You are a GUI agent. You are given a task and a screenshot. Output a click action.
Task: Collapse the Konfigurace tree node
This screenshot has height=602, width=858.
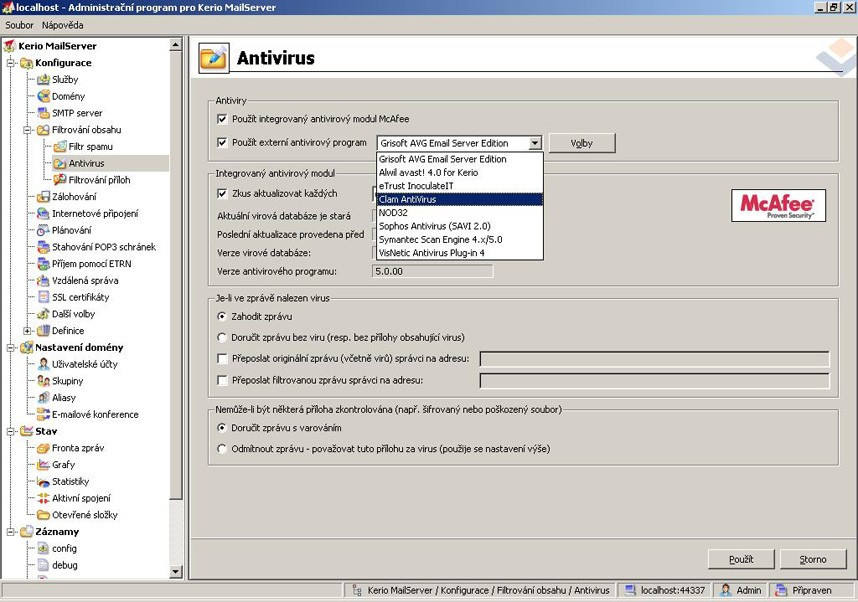(10, 63)
